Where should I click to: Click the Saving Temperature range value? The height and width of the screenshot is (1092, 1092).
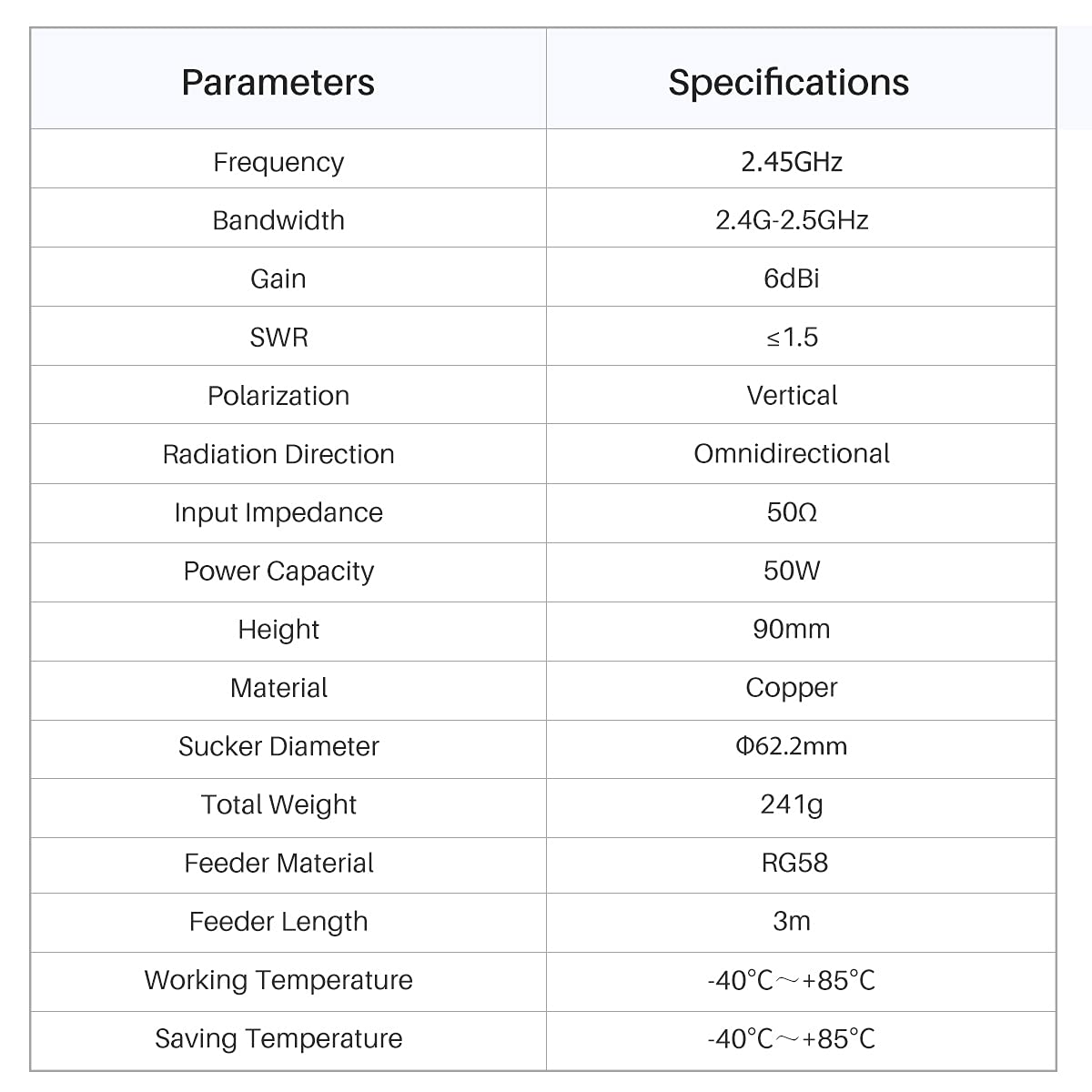(792, 1038)
